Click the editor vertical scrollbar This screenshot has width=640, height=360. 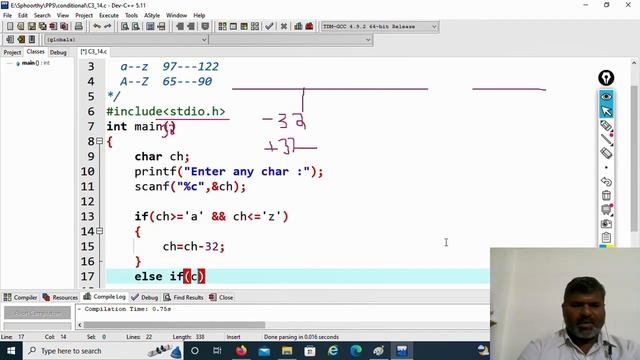pyautogui.click(x=634, y=159)
